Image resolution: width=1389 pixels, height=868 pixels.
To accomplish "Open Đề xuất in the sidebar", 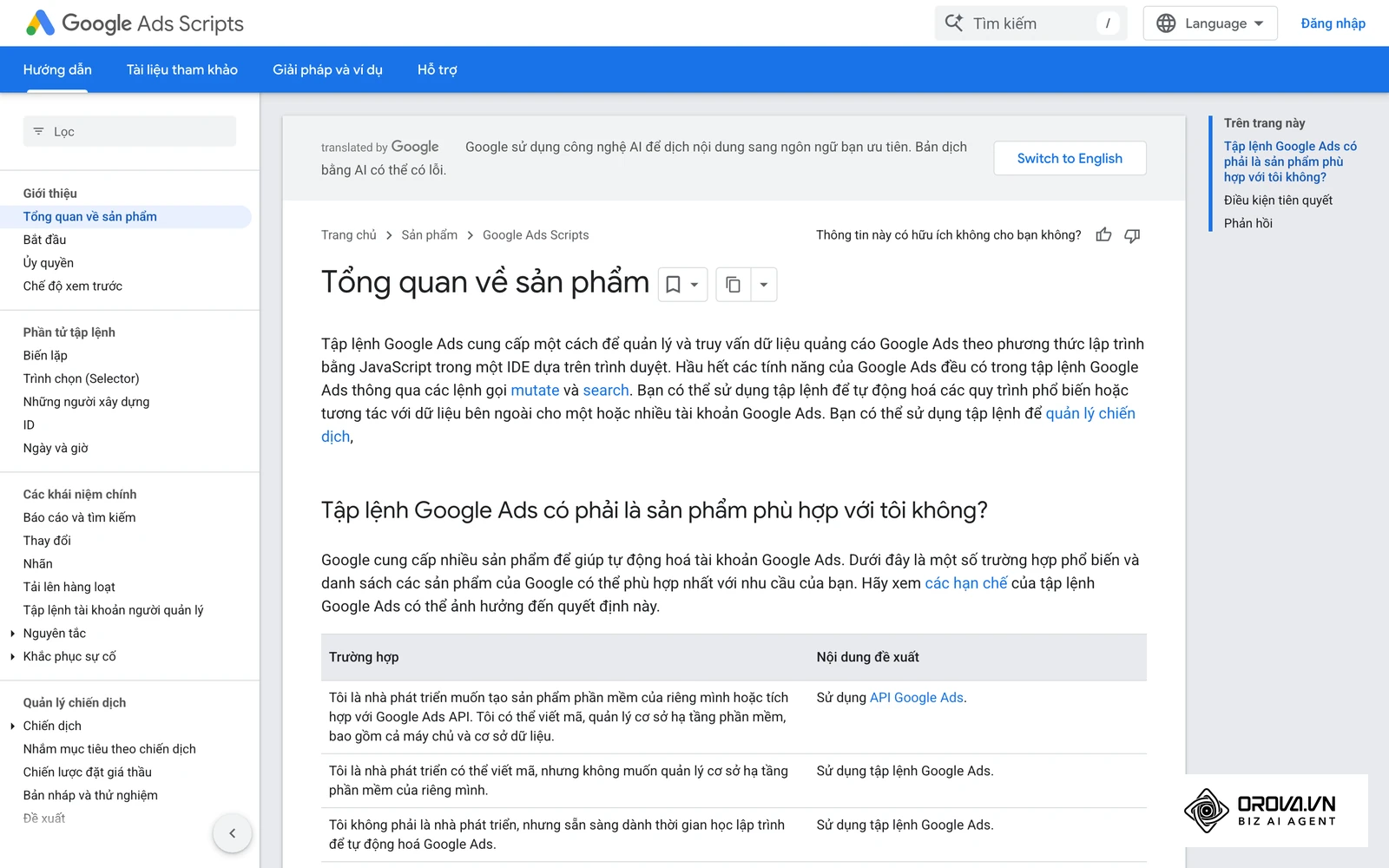I will click(44, 819).
